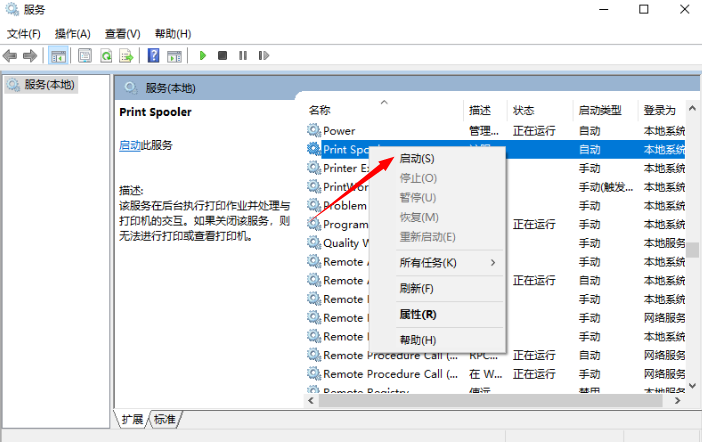Sort by the 登录为 column header
The height and width of the screenshot is (442, 702).
click(661, 110)
